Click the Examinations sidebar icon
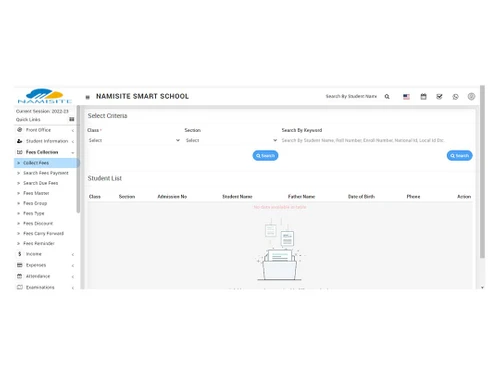 coord(20,287)
